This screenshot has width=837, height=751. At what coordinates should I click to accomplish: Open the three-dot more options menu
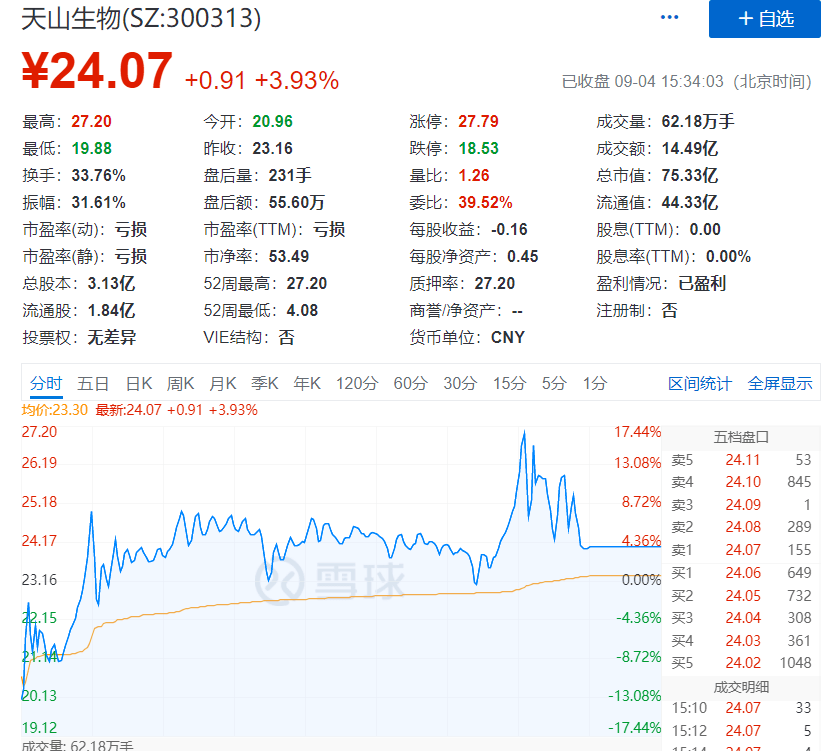pyautogui.click(x=669, y=18)
